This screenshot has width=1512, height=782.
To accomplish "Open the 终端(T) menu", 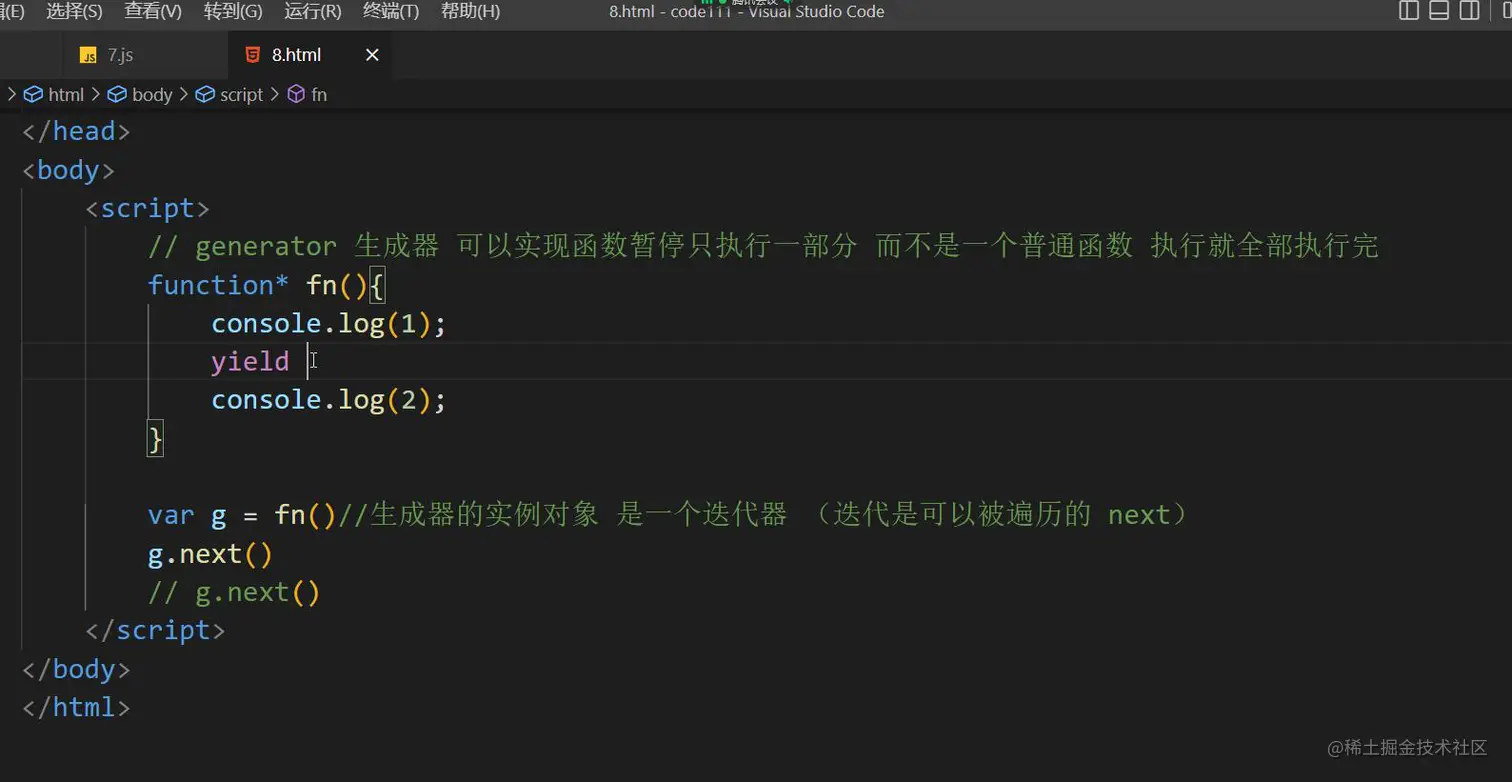I will (x=391, y=11).
